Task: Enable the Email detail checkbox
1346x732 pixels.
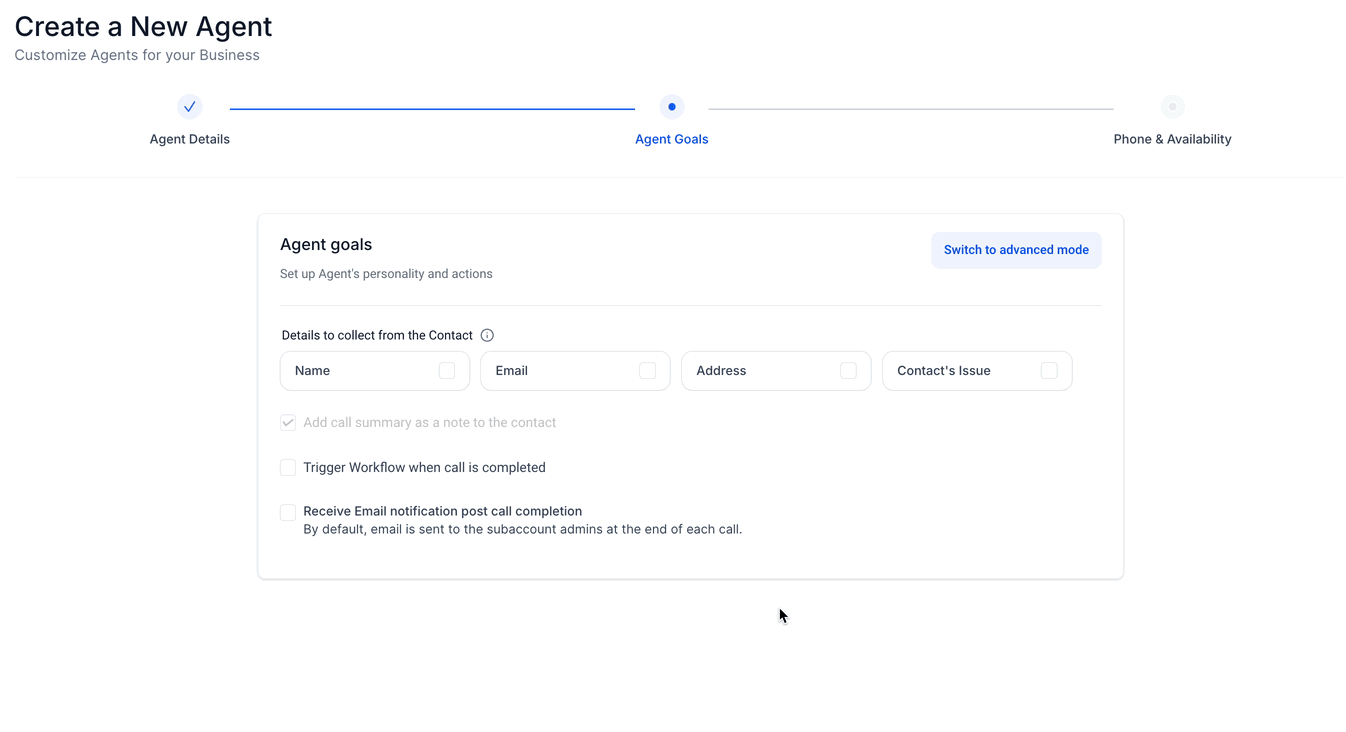Action: tap(648, 371)
